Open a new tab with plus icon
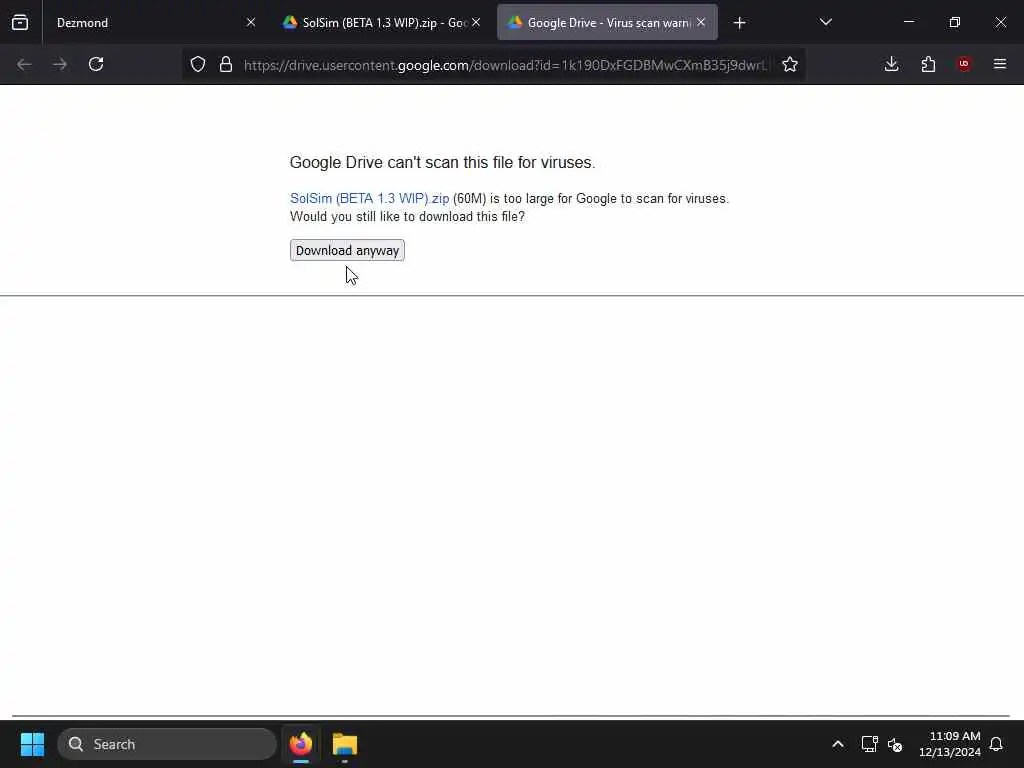Viewport: 1024px width, 768px height. tap(739, 23)
